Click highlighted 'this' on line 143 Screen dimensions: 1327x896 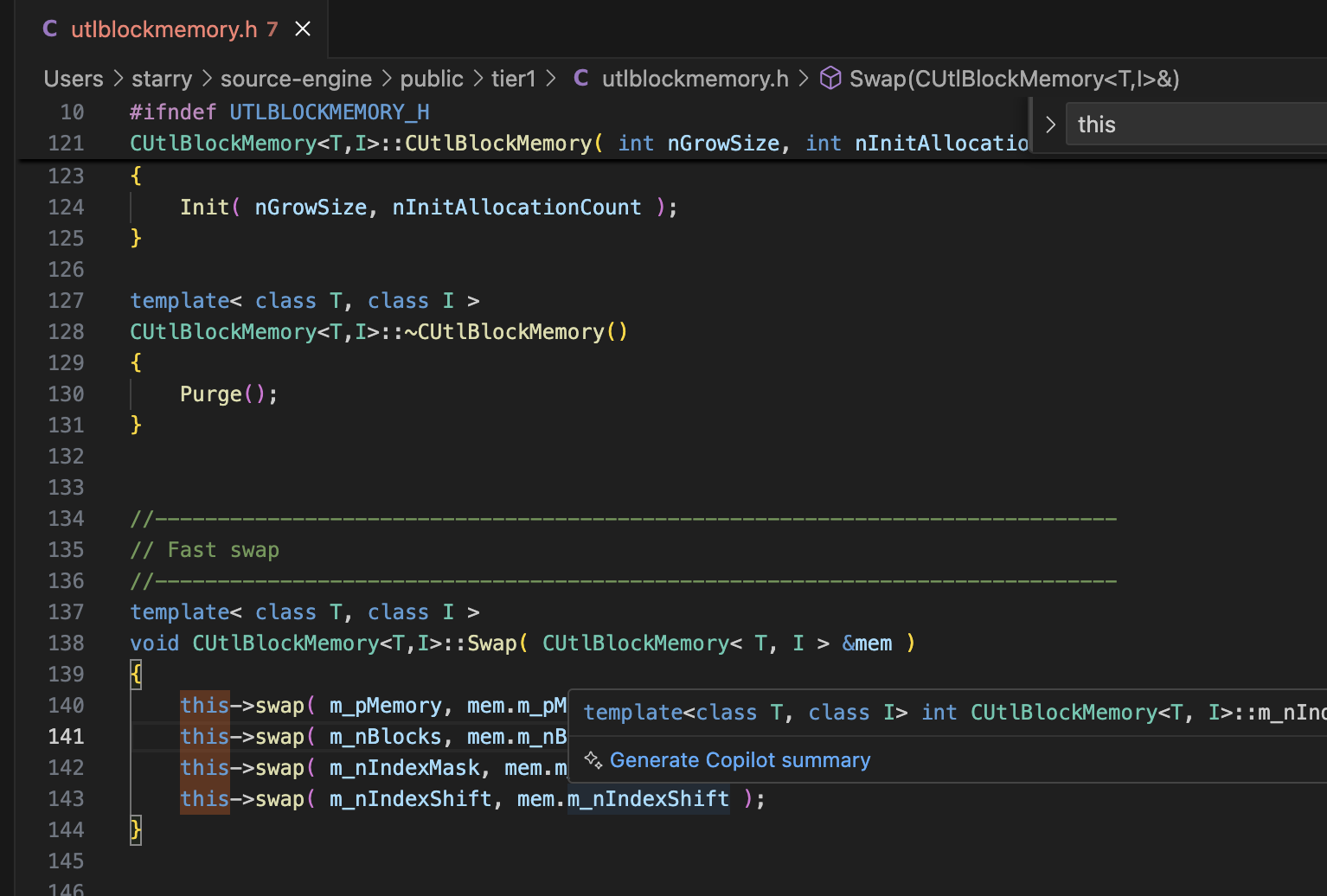click(205, 799)
